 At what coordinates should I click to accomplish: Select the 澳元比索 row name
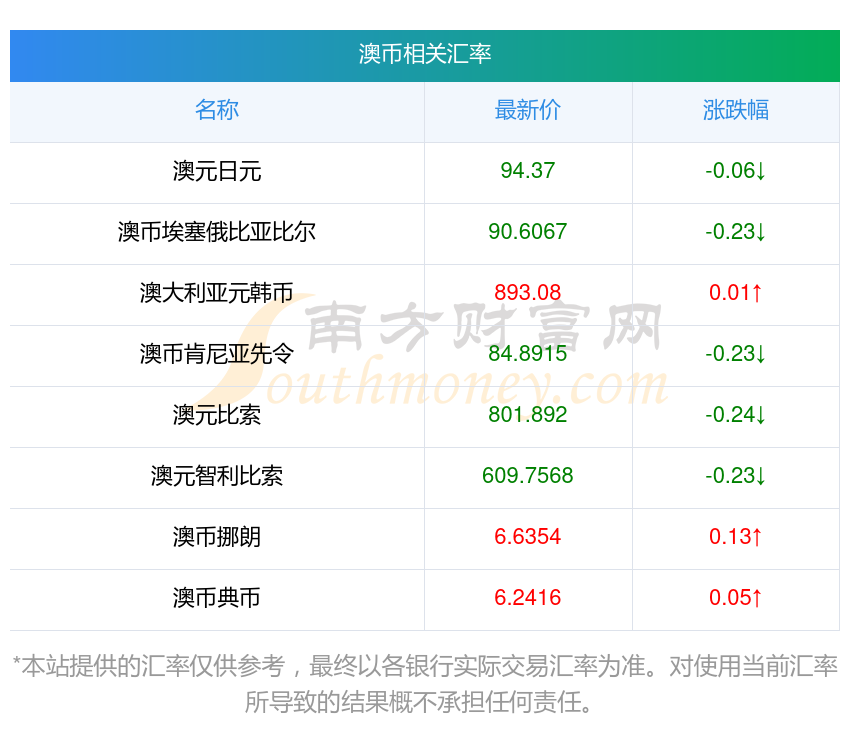217,415
